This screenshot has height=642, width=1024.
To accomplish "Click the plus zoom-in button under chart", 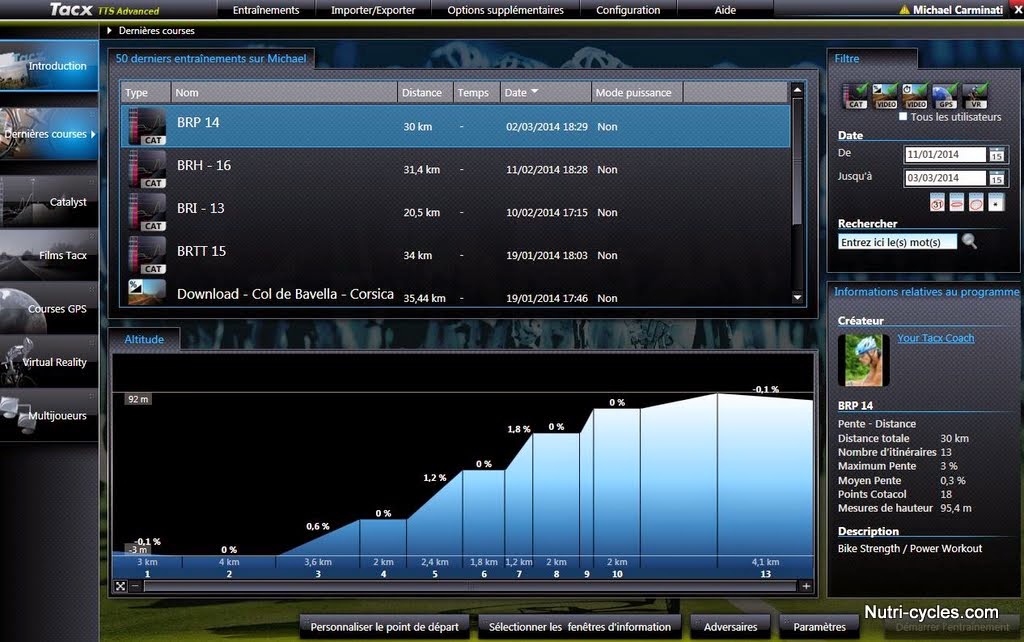I will click(806, 586).
